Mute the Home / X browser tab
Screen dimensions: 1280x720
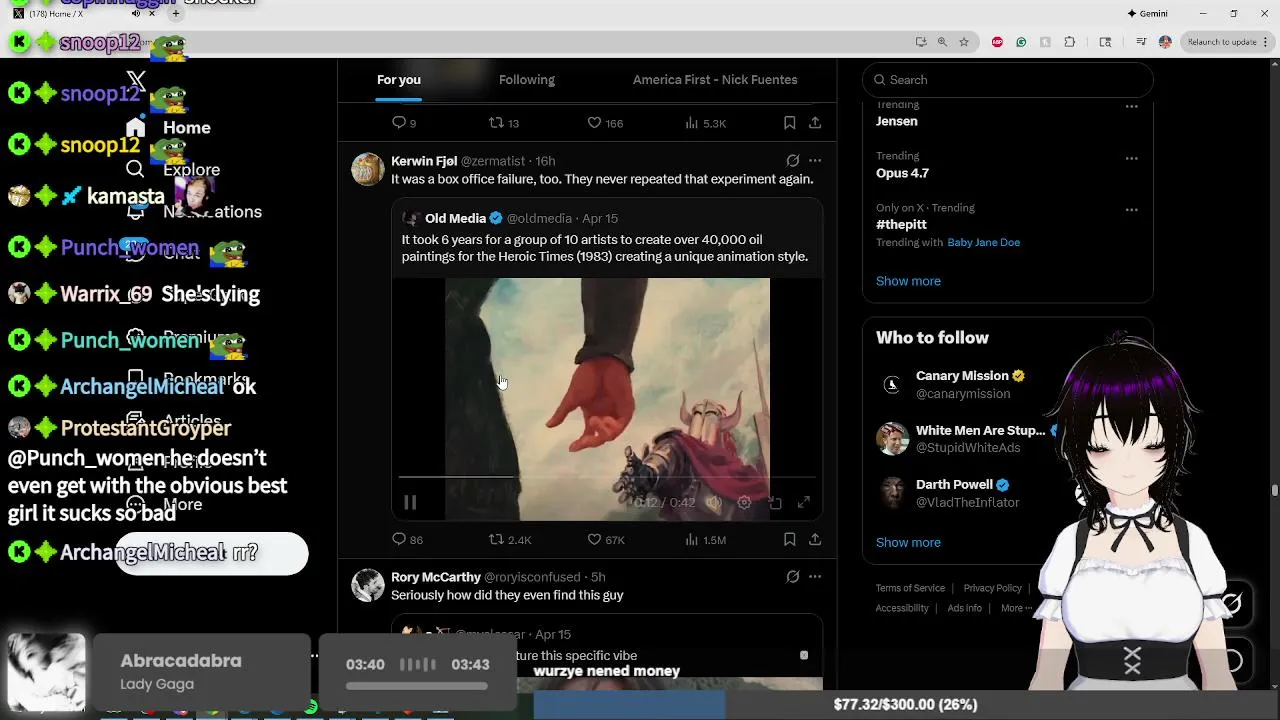point(136,13)
